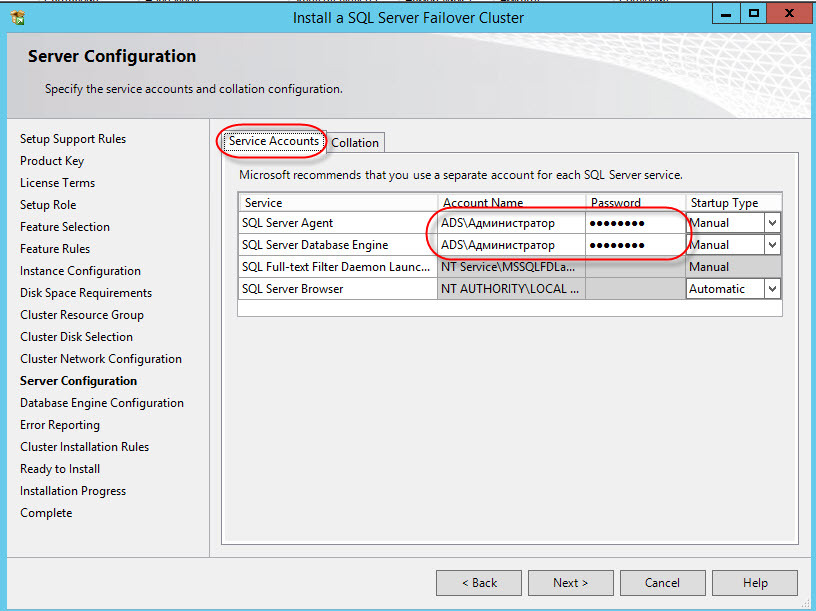The width and height of the screenshot is (816, 611).
Task: Switch to the Collation tab
Action: click(x=355, y=143)
